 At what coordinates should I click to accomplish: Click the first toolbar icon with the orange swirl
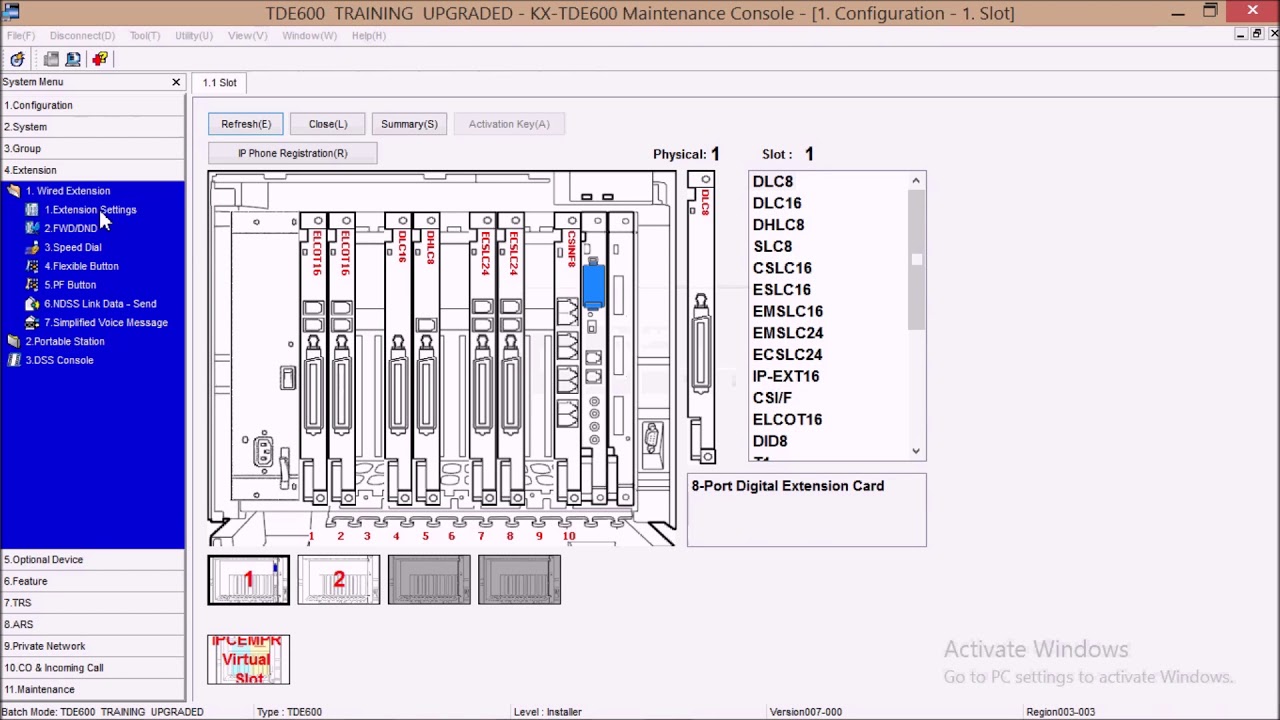click(x=17, y=59)
